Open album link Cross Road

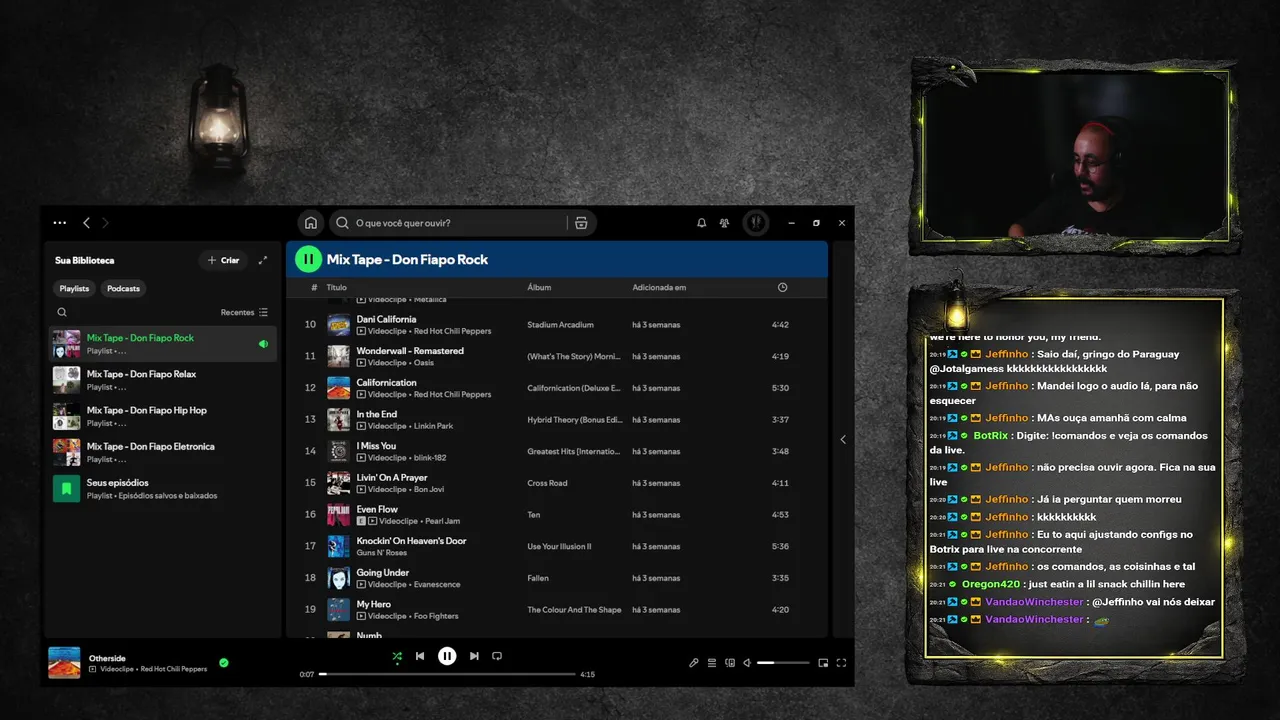click(x=547, y=483)
